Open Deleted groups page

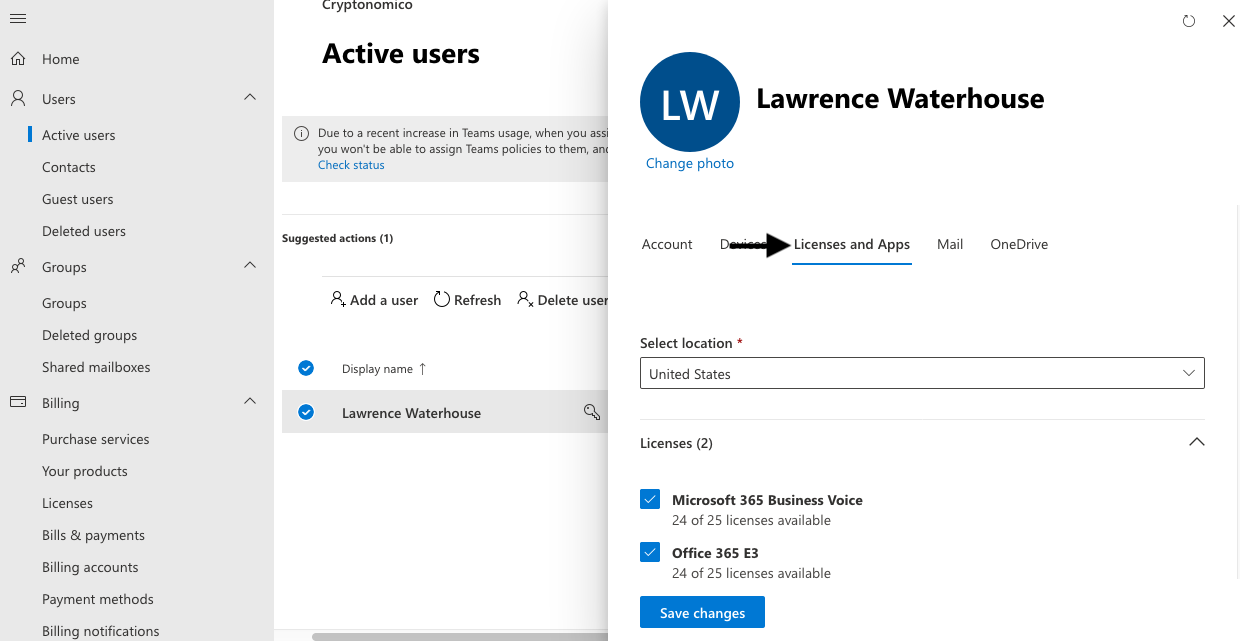click(x=90, y=335)
